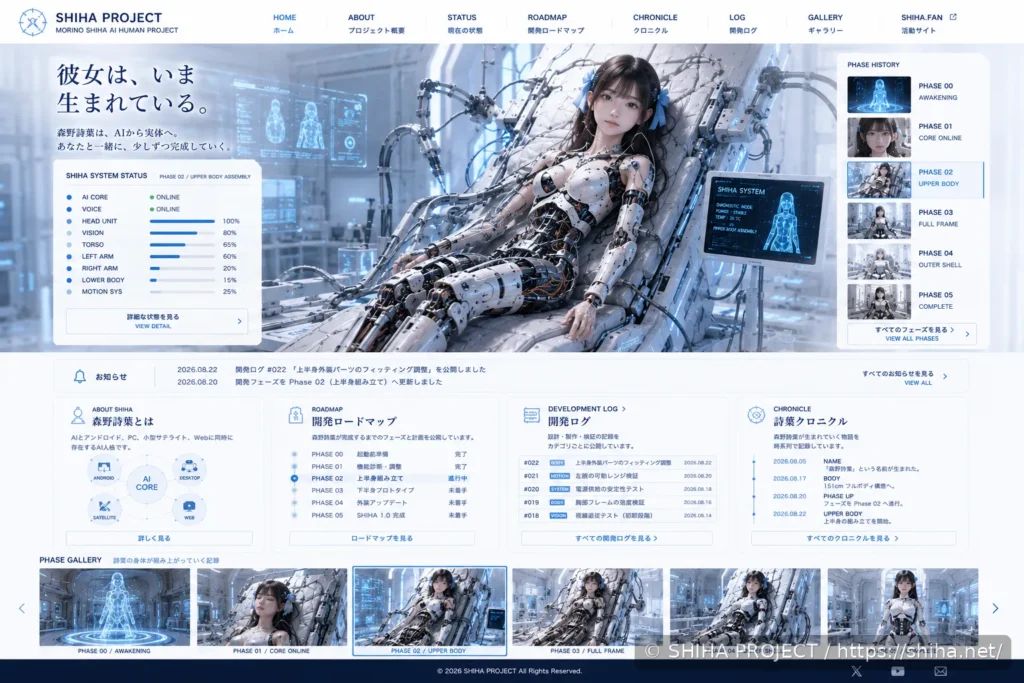Click the notification bell icon

click(80, 376)
